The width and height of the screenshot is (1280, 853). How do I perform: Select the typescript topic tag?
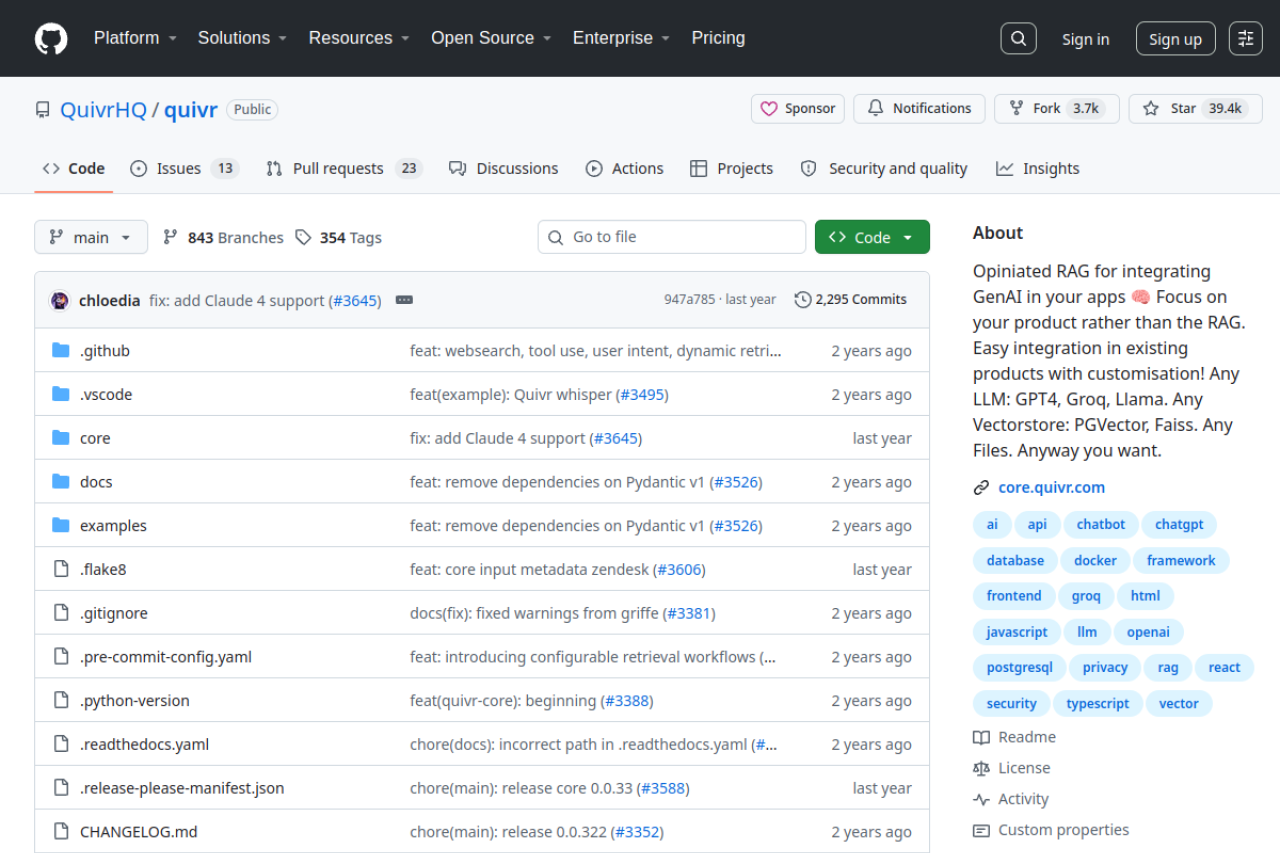coord(1098,704)
